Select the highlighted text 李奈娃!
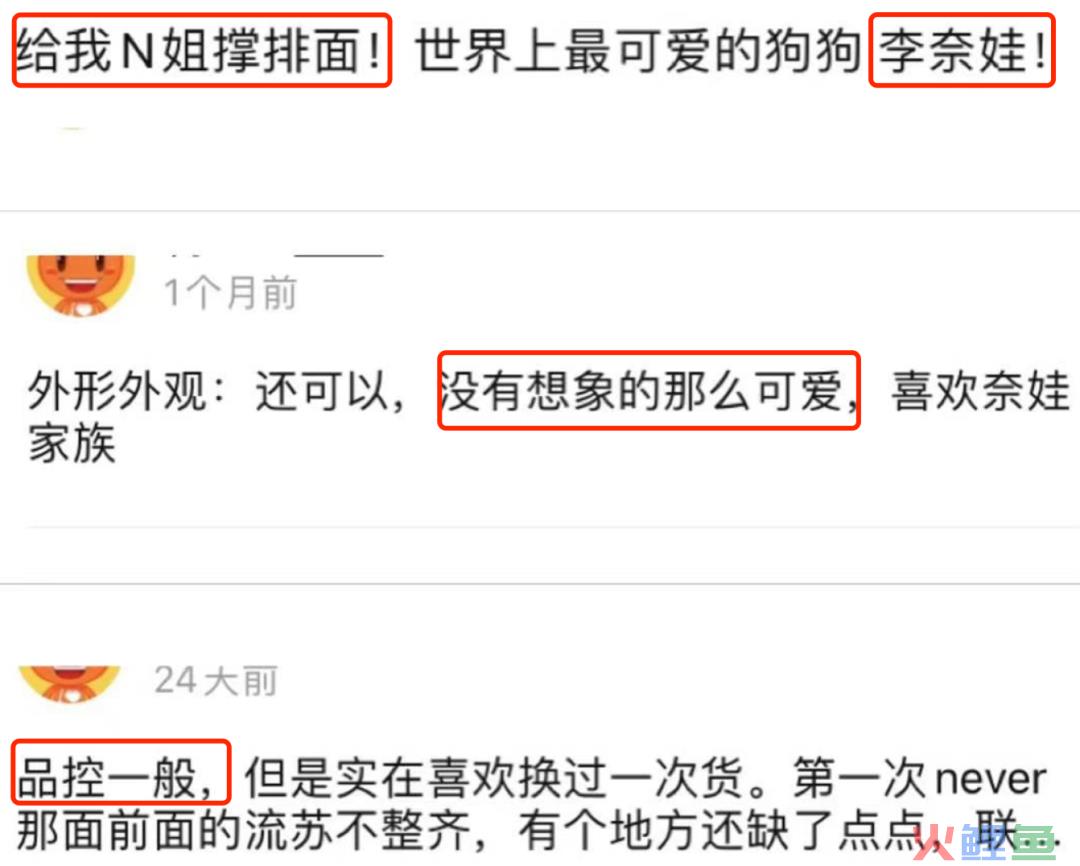 pyautogui.click(x=962, y=50)
